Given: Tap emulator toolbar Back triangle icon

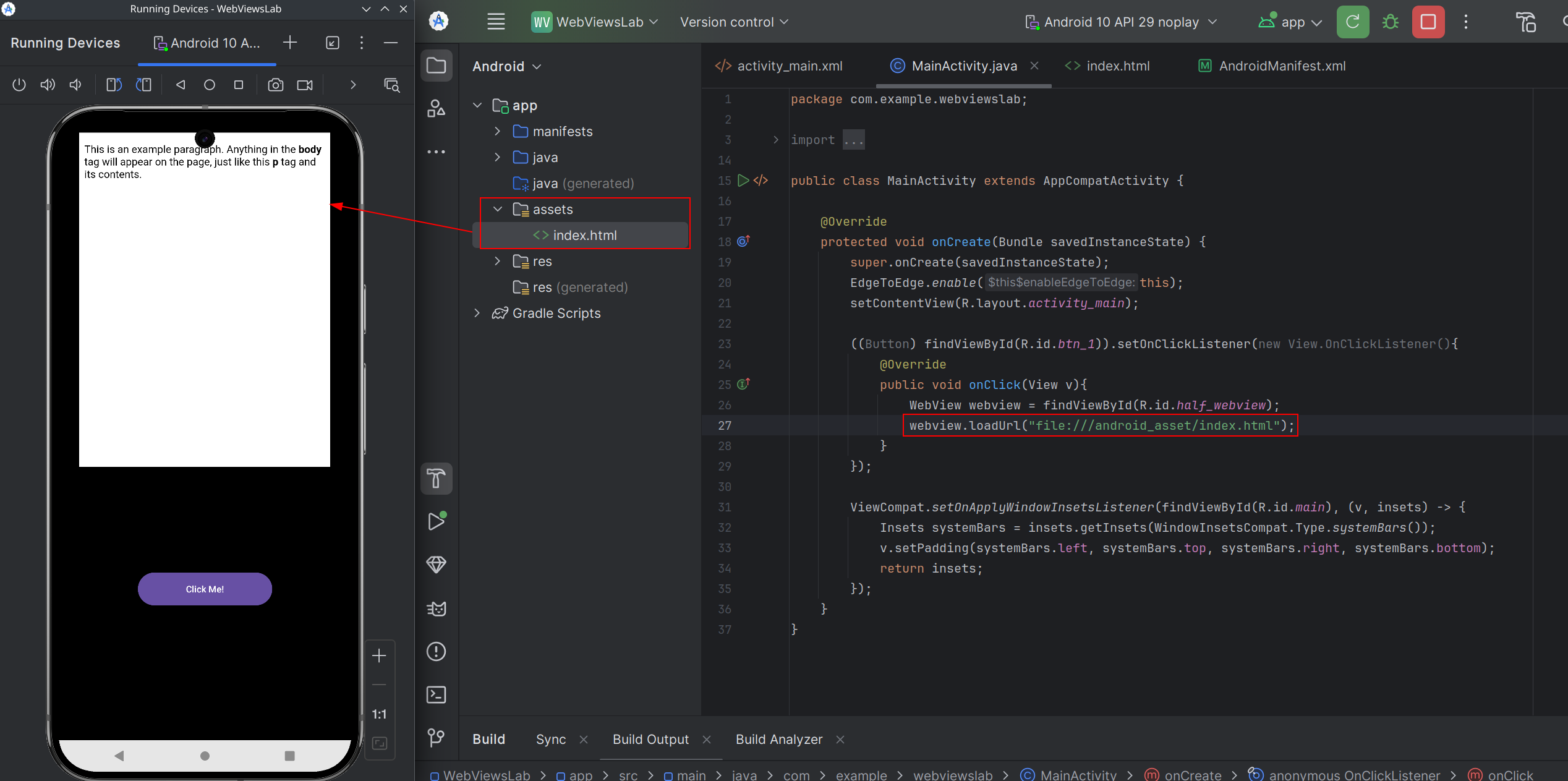Looking at the screenshot, I should coord(181,85).
